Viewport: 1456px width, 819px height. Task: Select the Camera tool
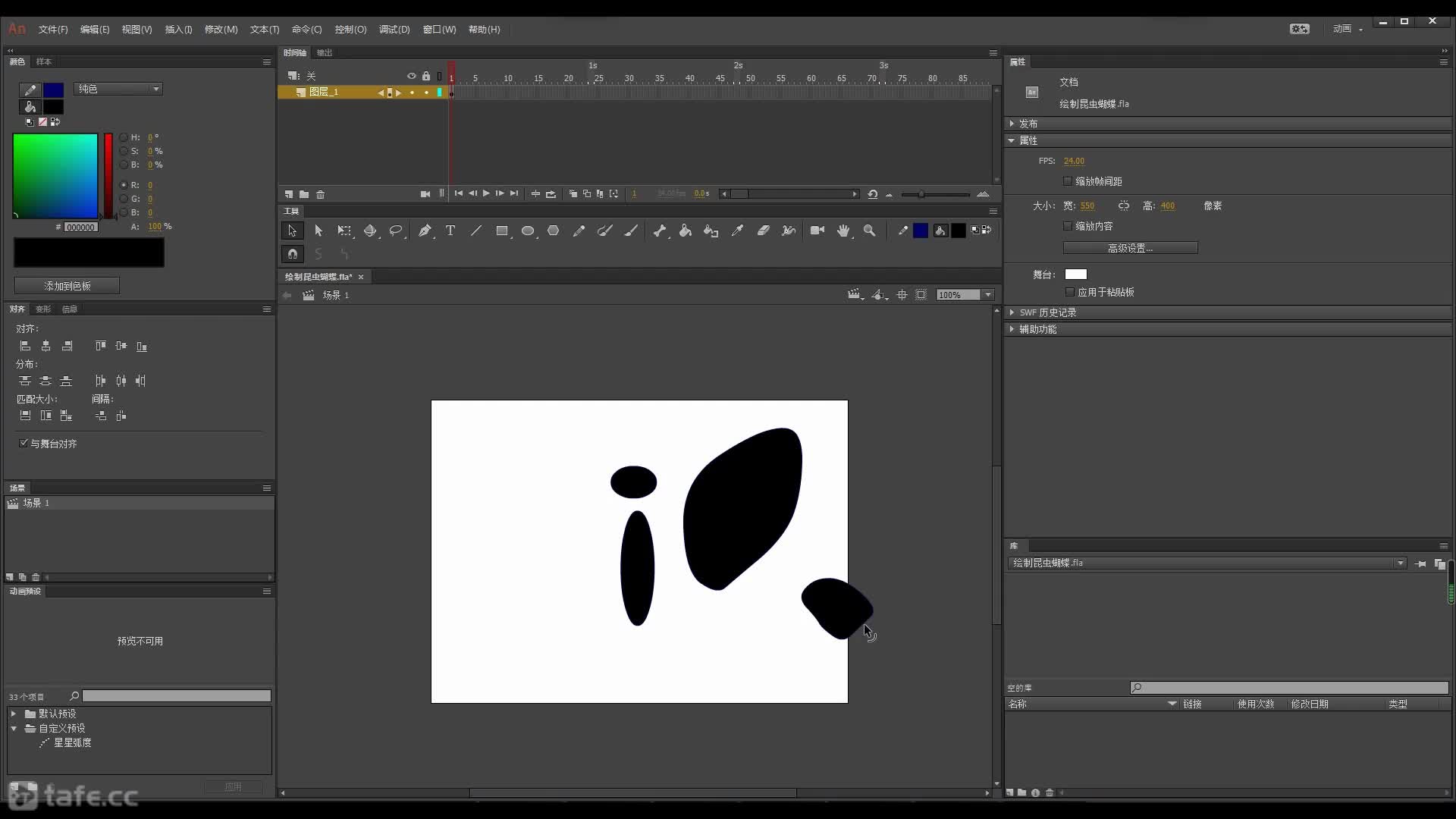pyautogui.click(x=817, y=231)
